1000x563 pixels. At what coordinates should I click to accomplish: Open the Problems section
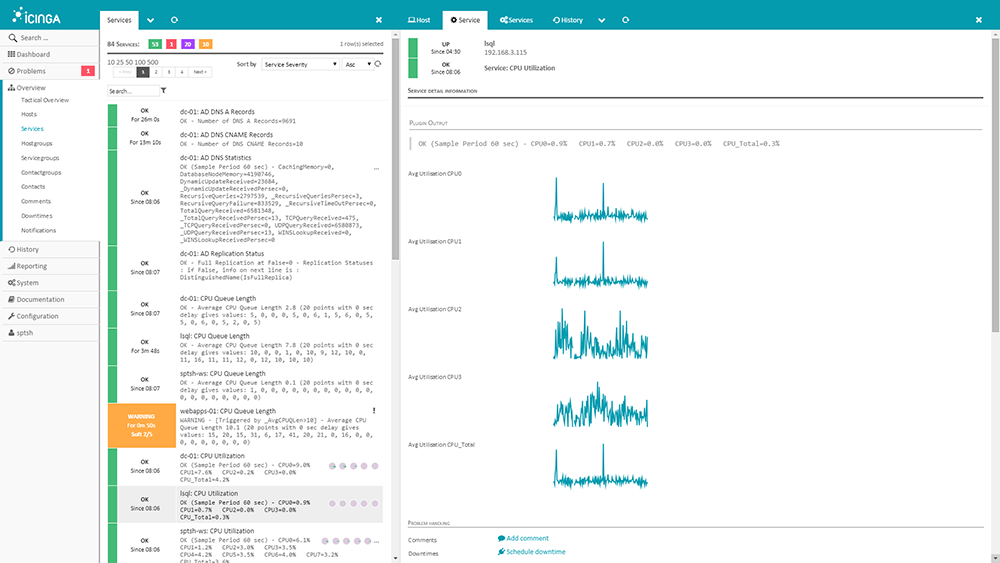pos(31,71)
